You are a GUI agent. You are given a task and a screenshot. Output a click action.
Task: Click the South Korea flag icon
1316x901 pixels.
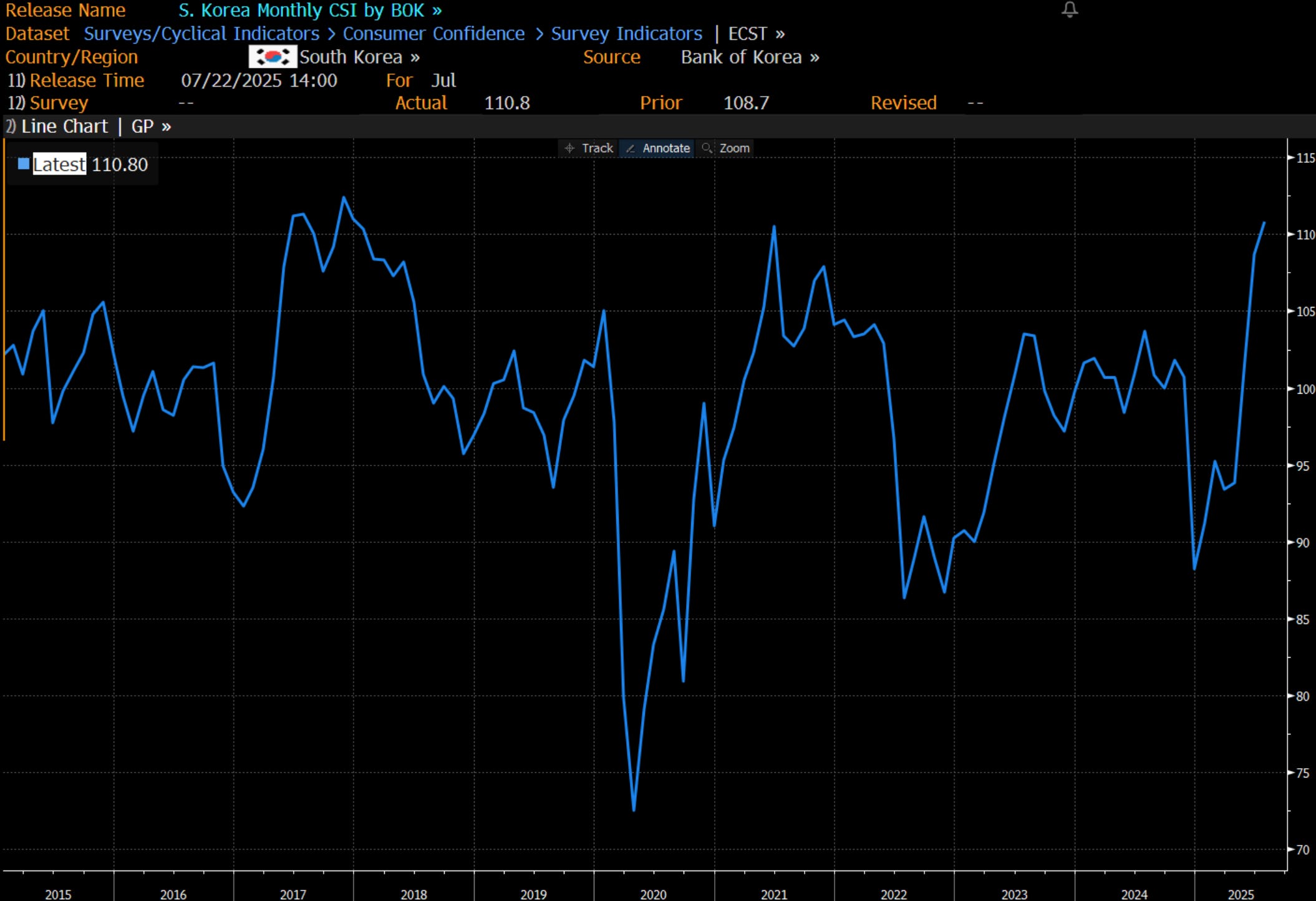click(x=272, y=57)
